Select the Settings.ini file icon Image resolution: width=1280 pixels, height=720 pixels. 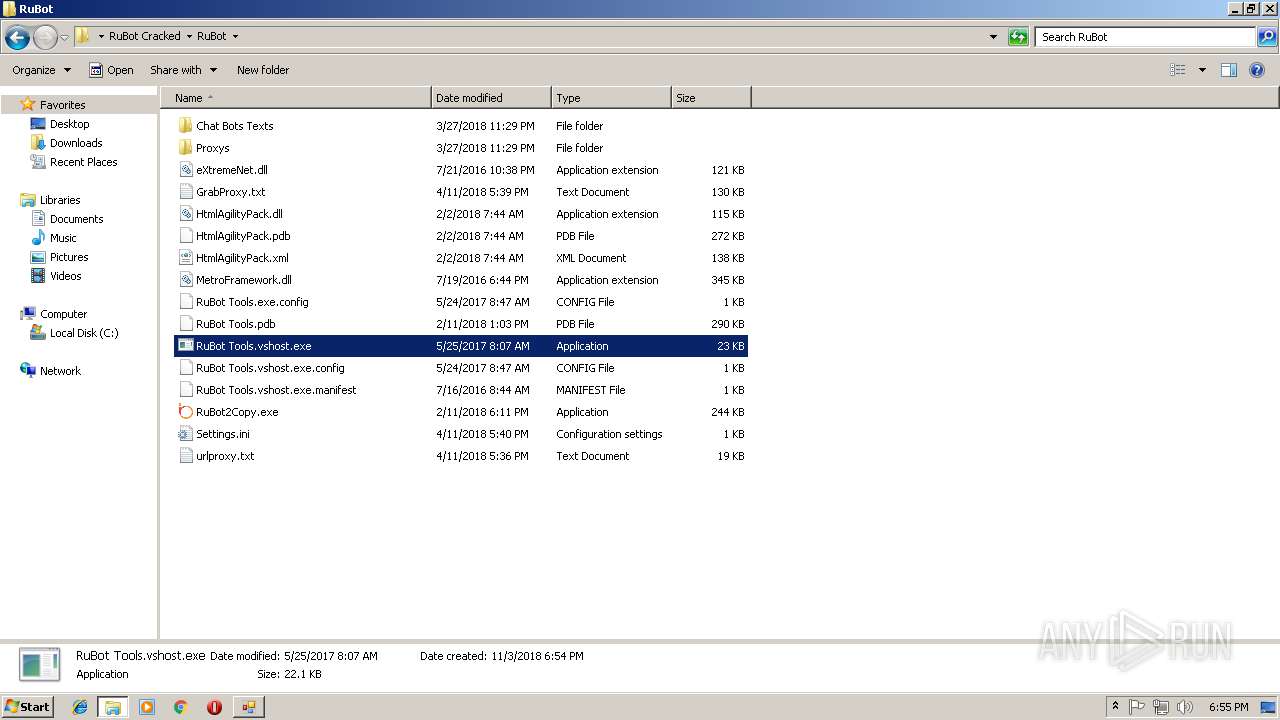(185, 434)
